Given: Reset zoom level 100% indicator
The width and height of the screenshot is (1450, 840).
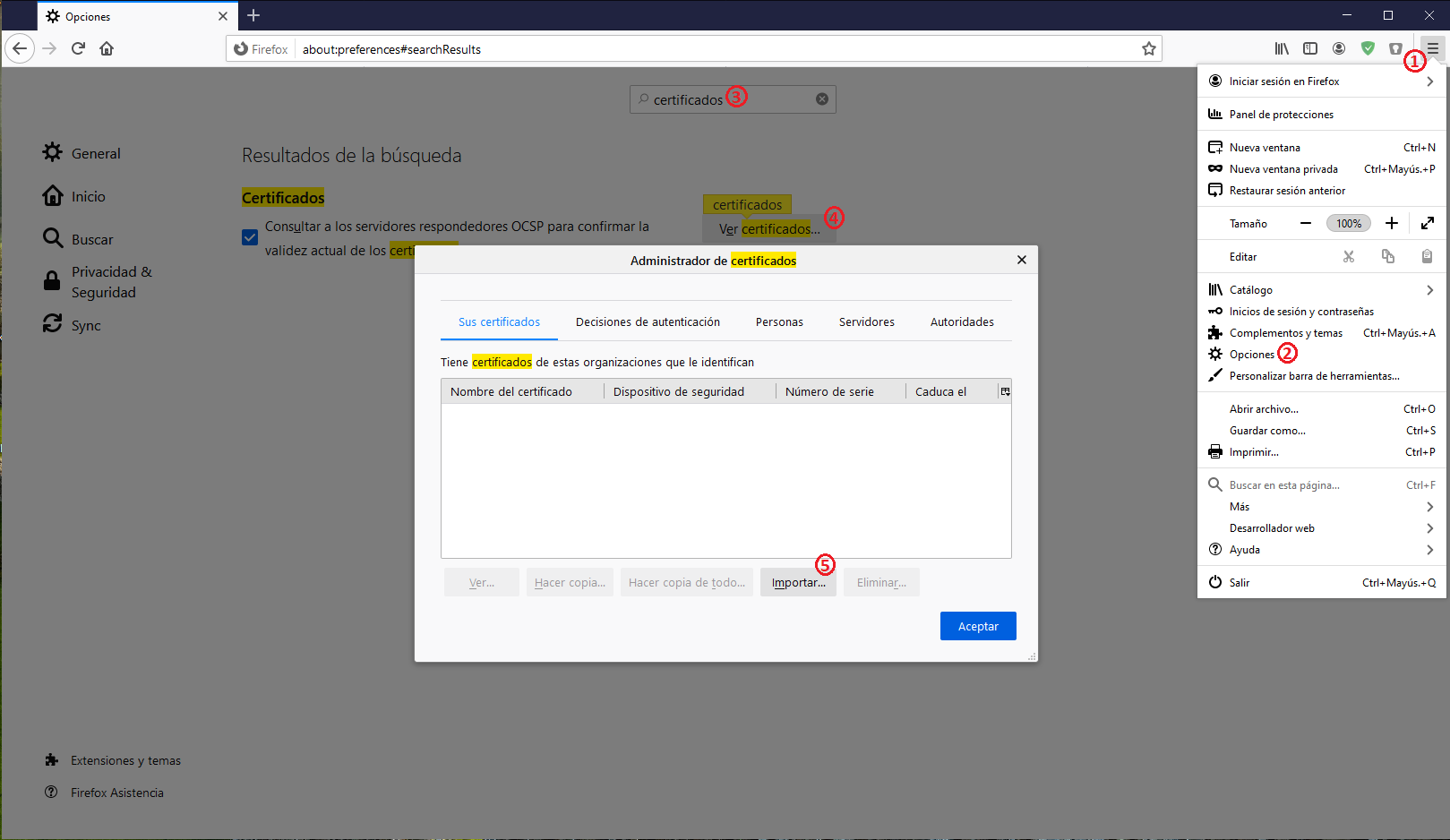Looking at the screenshot, I should click(x=1349, y=223).
